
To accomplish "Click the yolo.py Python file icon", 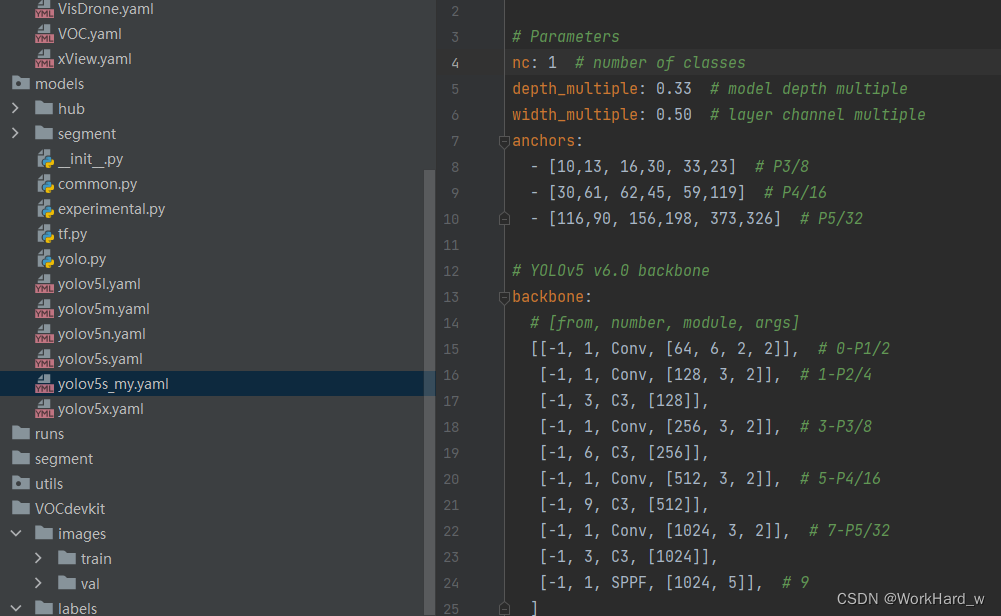I will coord(45,259).
